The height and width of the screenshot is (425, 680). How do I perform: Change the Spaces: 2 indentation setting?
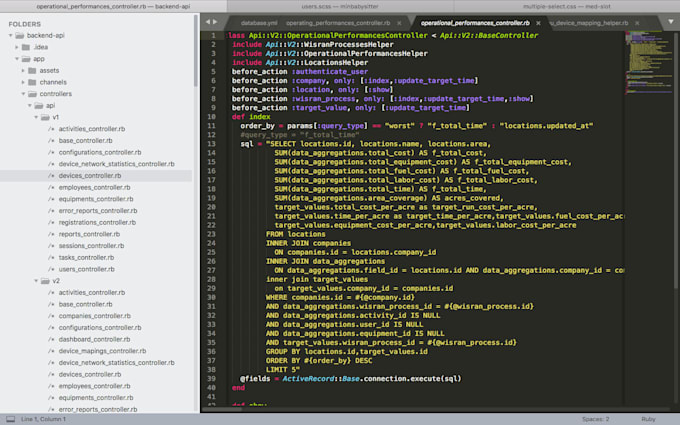pos(595,418)
